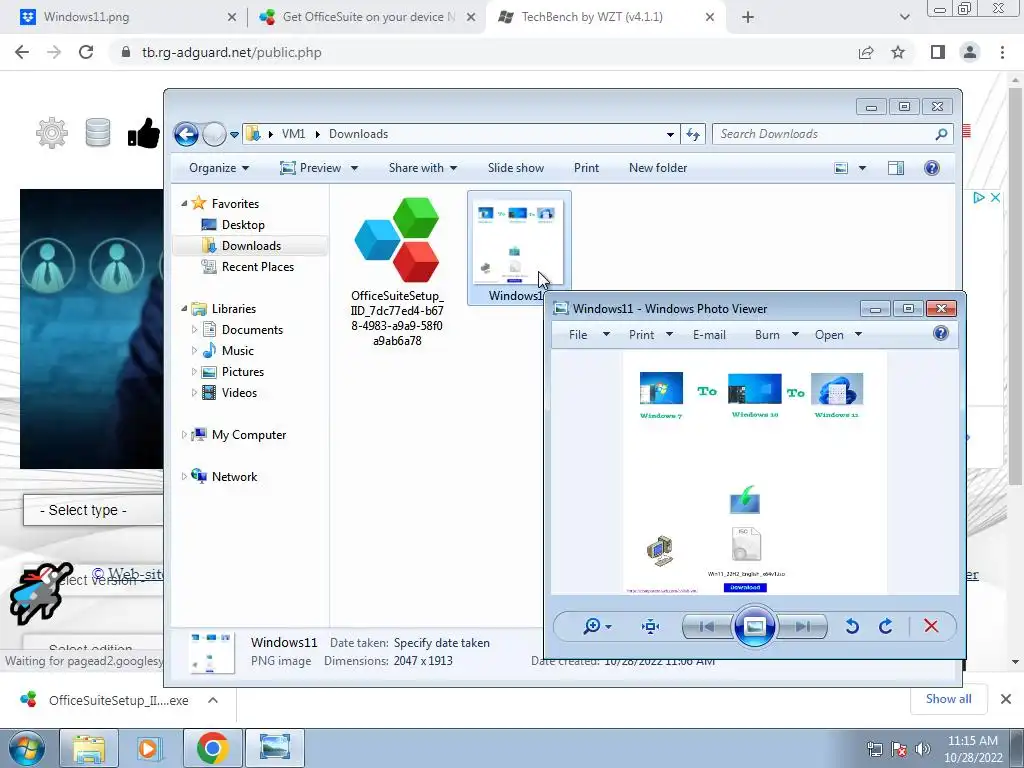
Task: Open Explorer recent locations dropdown arrow
Action: (234, 135)
